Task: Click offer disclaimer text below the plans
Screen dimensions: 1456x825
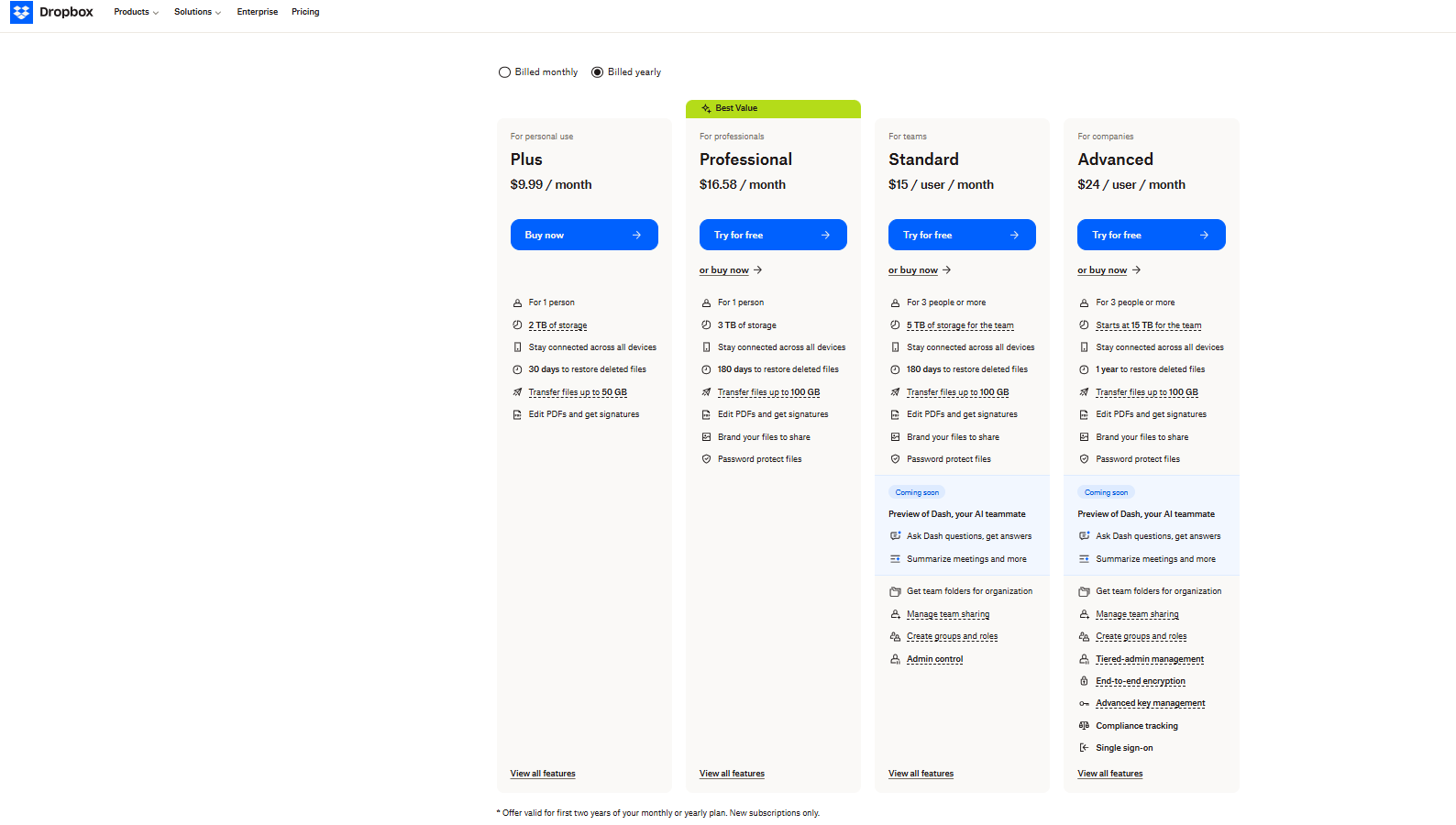Action: (658, 813)
